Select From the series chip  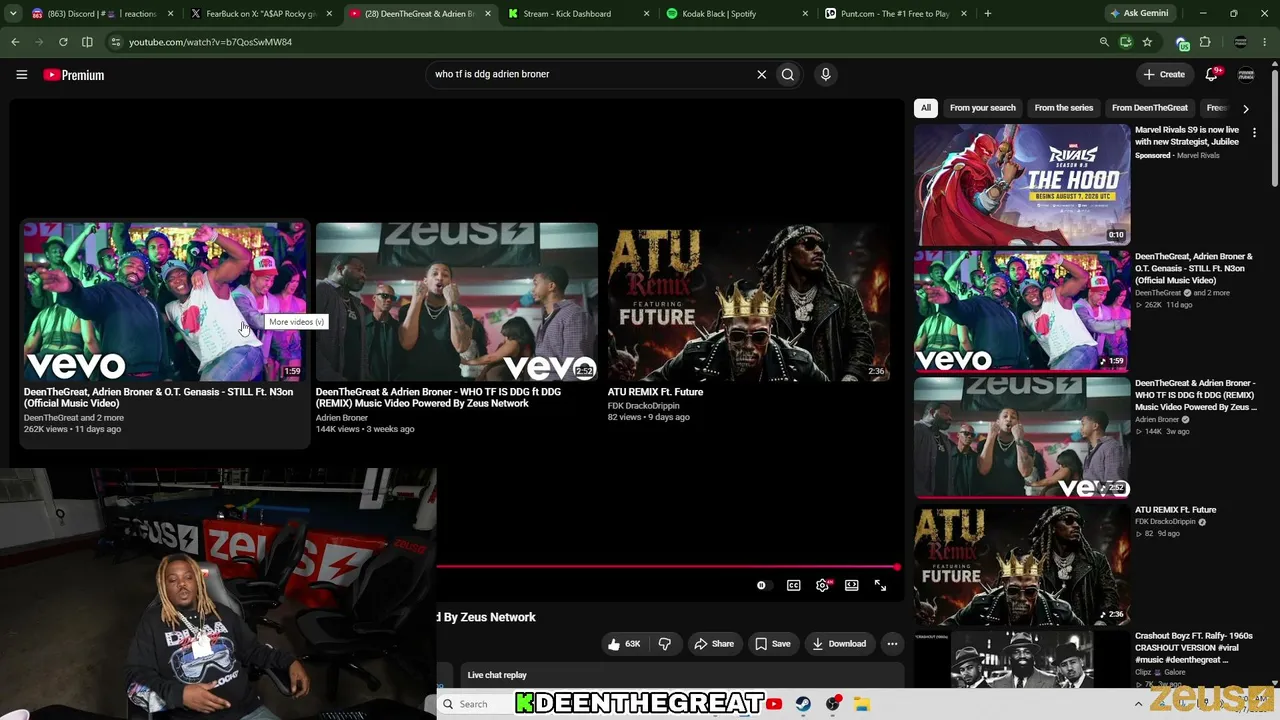point(1063,108)
